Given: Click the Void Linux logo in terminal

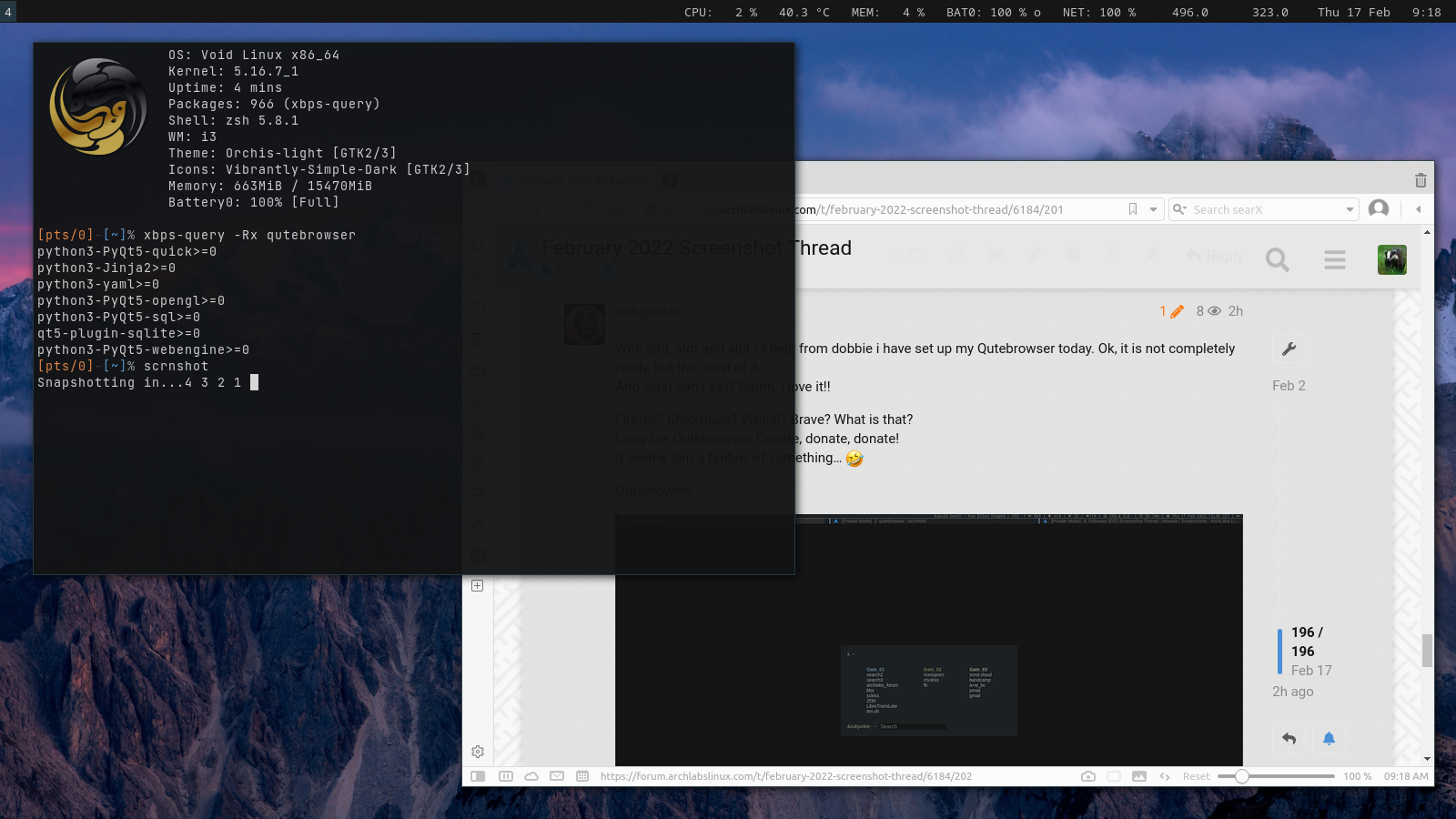Looking at the screenshot, I should [x=97, y=106].
